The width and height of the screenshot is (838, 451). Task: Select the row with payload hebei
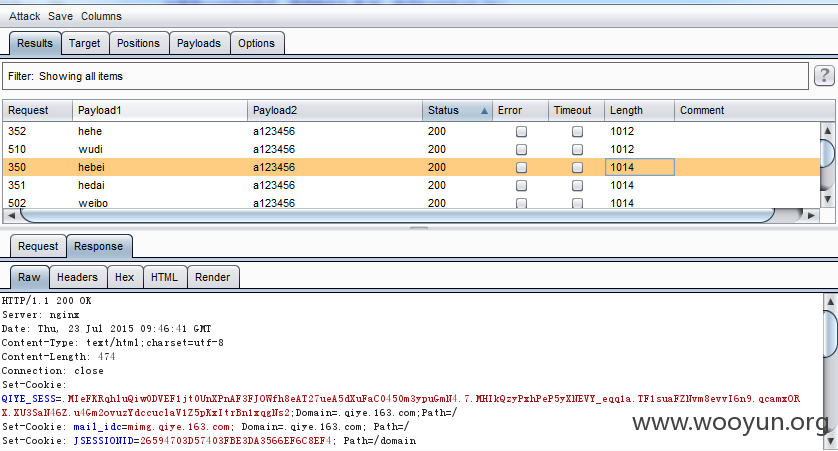411,167
